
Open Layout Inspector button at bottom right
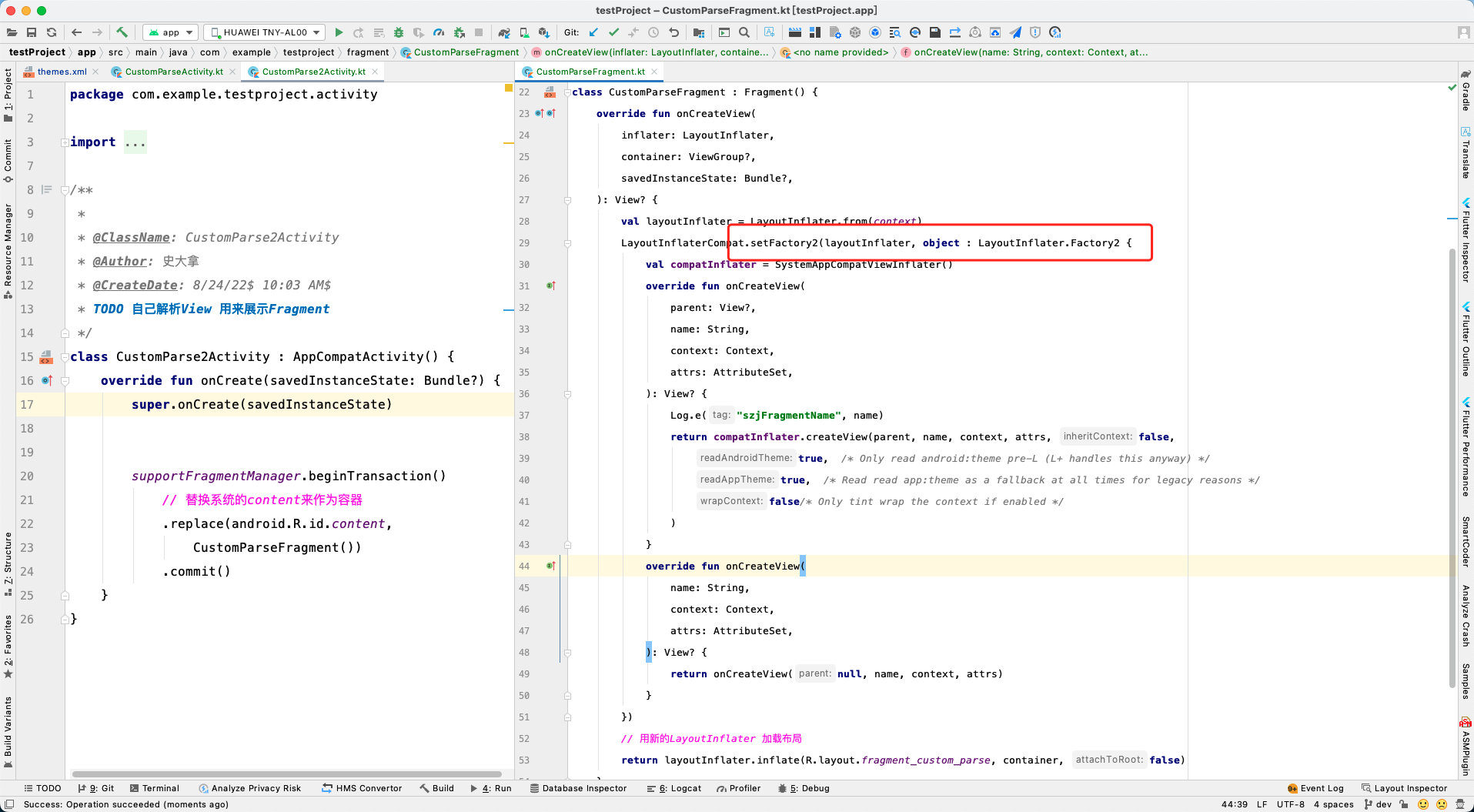(x=1404, y=788)
